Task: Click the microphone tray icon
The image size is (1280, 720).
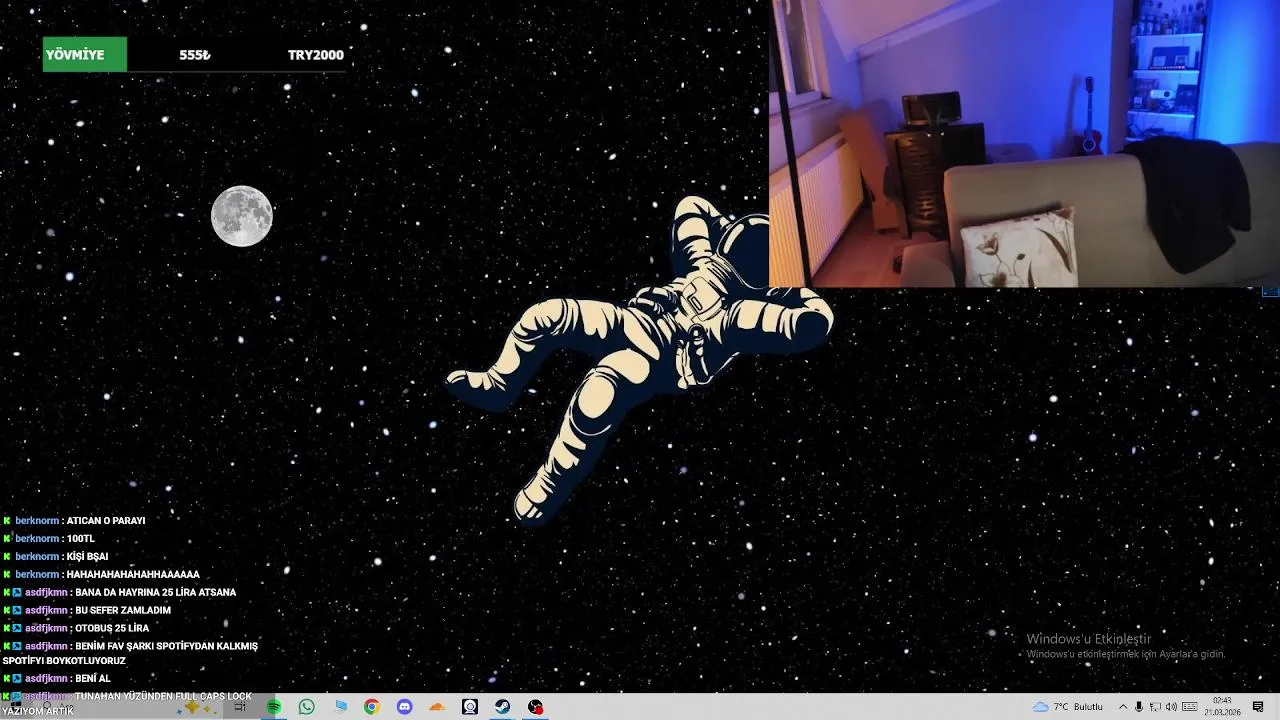Action: pyautogui.click(x=1139, y=707)
